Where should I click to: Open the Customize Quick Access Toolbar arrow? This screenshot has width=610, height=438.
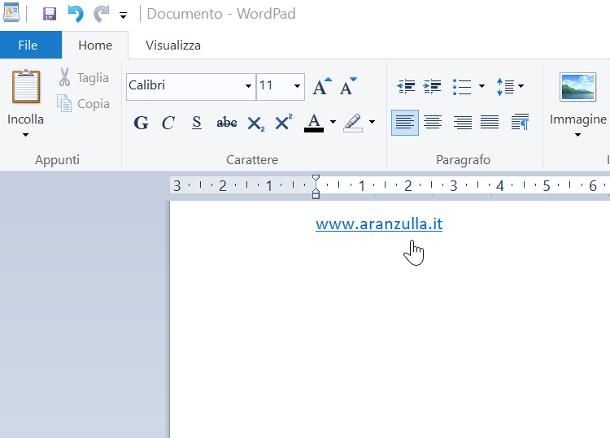coord(123,16)
